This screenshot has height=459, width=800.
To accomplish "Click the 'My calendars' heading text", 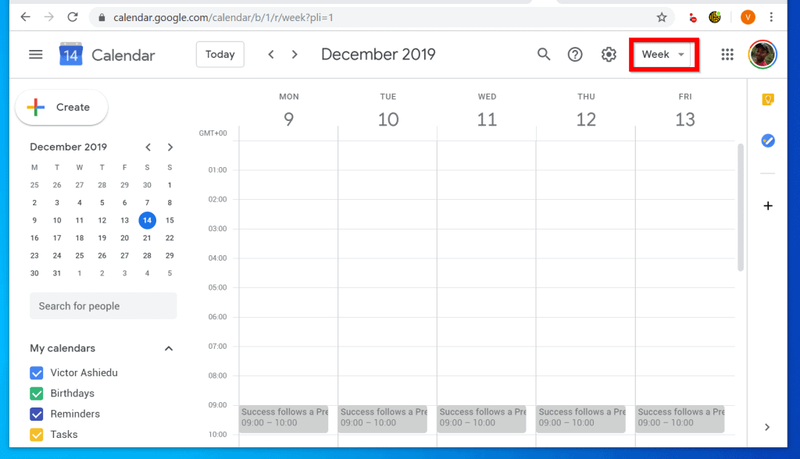I will point(62,348).
